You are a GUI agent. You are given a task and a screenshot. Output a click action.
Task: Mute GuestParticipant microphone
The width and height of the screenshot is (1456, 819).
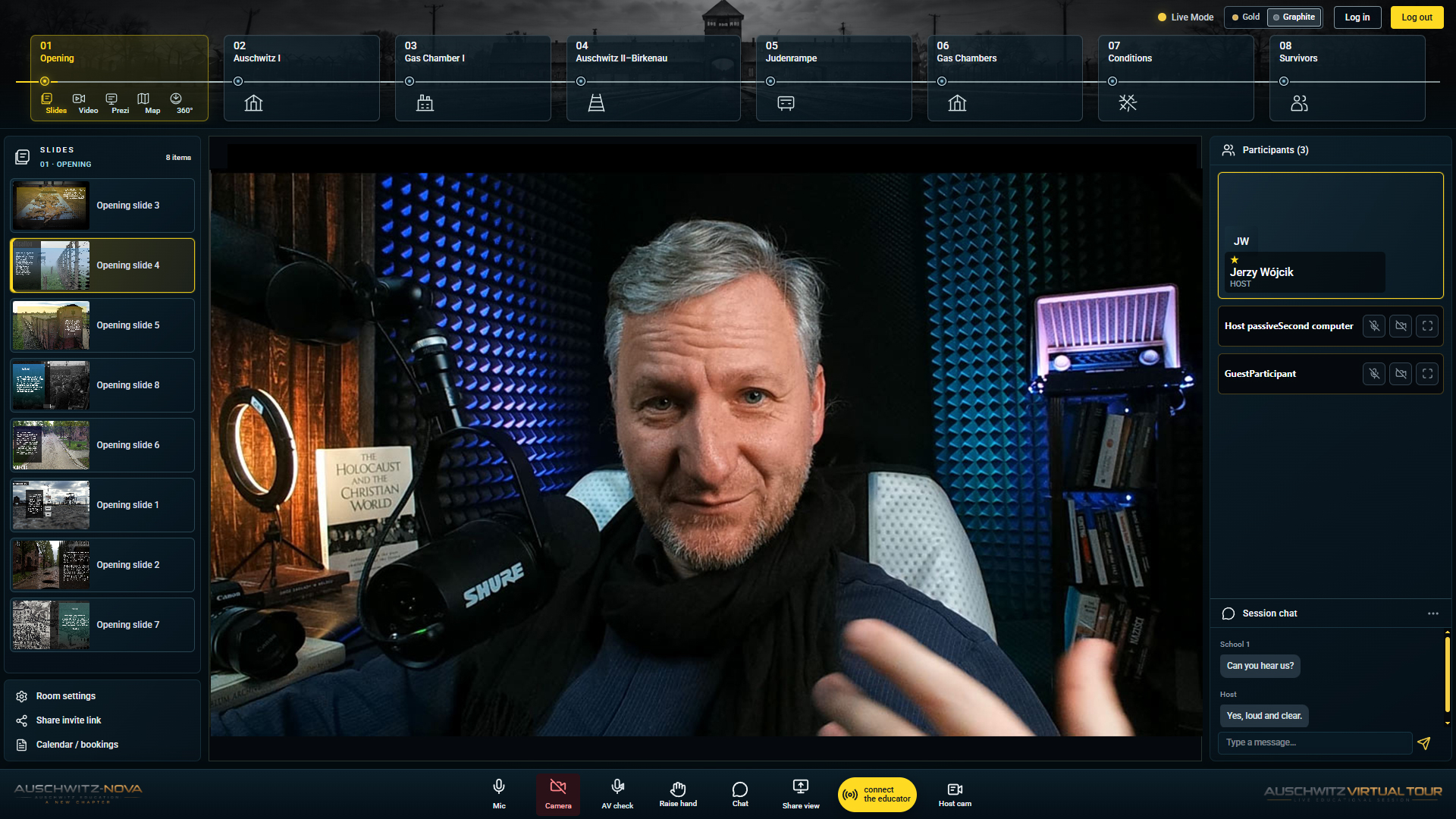point(1374,374)
